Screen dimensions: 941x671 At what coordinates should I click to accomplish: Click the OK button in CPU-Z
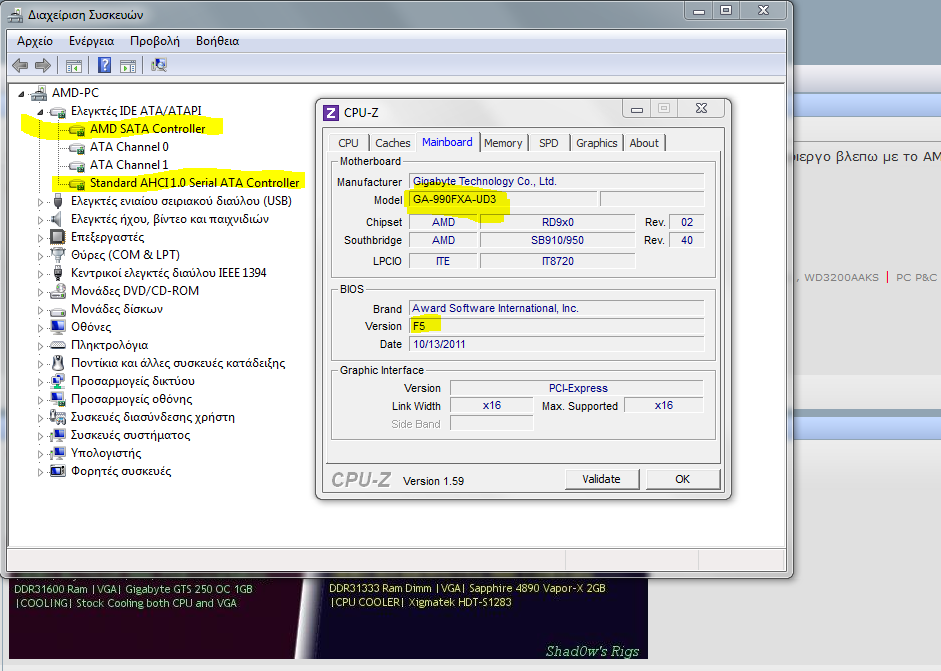682,479
